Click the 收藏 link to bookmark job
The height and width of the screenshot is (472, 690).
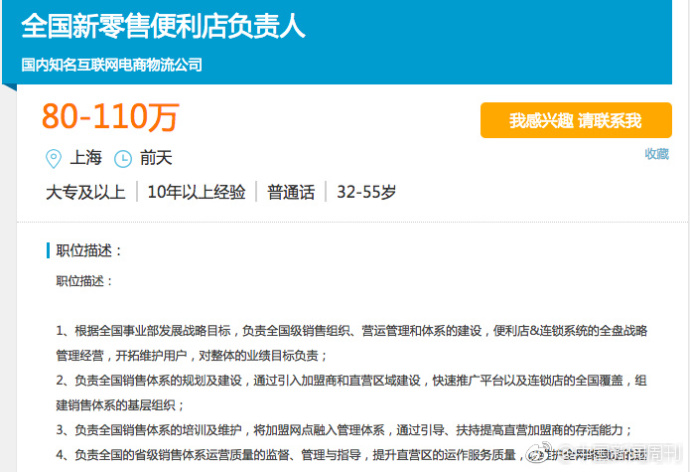(x=656, y=154)
